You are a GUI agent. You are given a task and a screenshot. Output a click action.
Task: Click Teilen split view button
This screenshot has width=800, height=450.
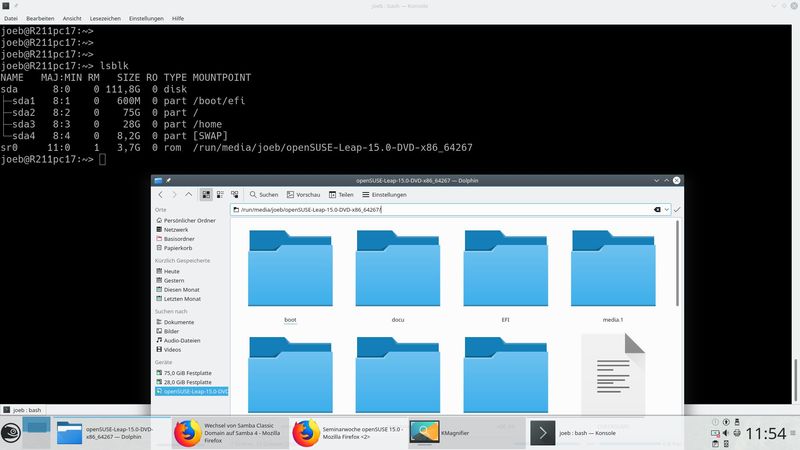341,194
